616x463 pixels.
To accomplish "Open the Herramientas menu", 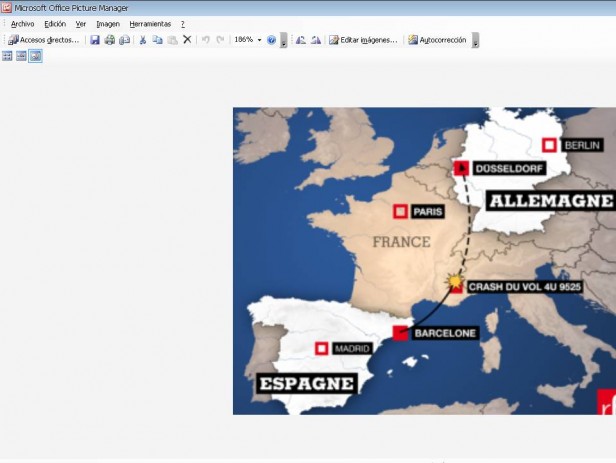I will pyautogui.click(x=150, y=23).
